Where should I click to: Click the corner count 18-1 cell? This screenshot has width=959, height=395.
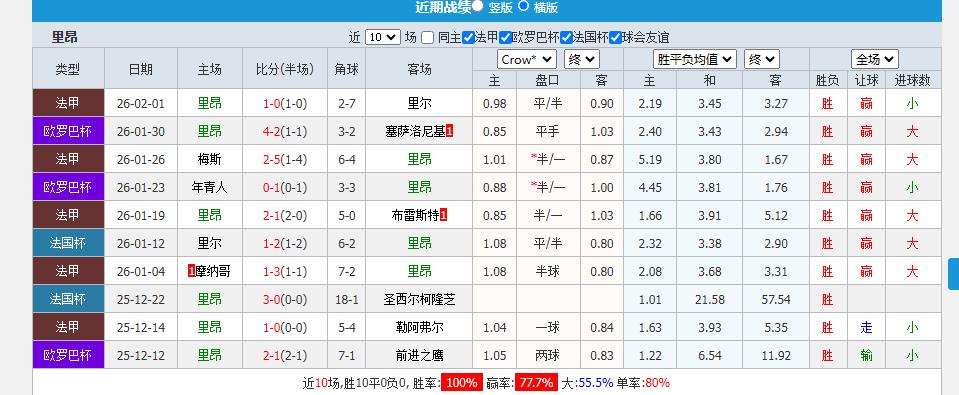346,300
